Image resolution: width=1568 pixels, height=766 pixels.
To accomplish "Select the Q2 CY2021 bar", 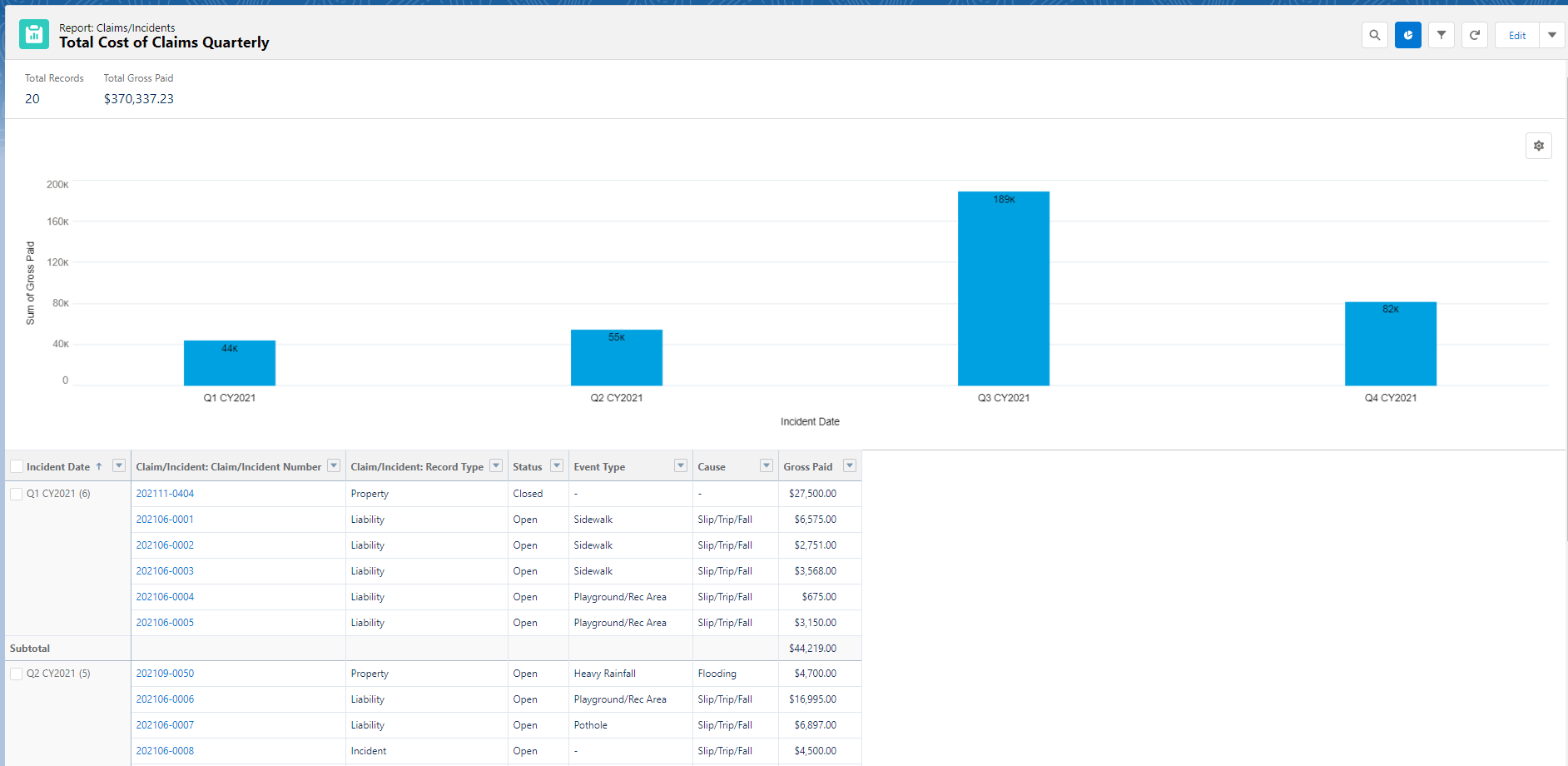I will pos(617,358).
